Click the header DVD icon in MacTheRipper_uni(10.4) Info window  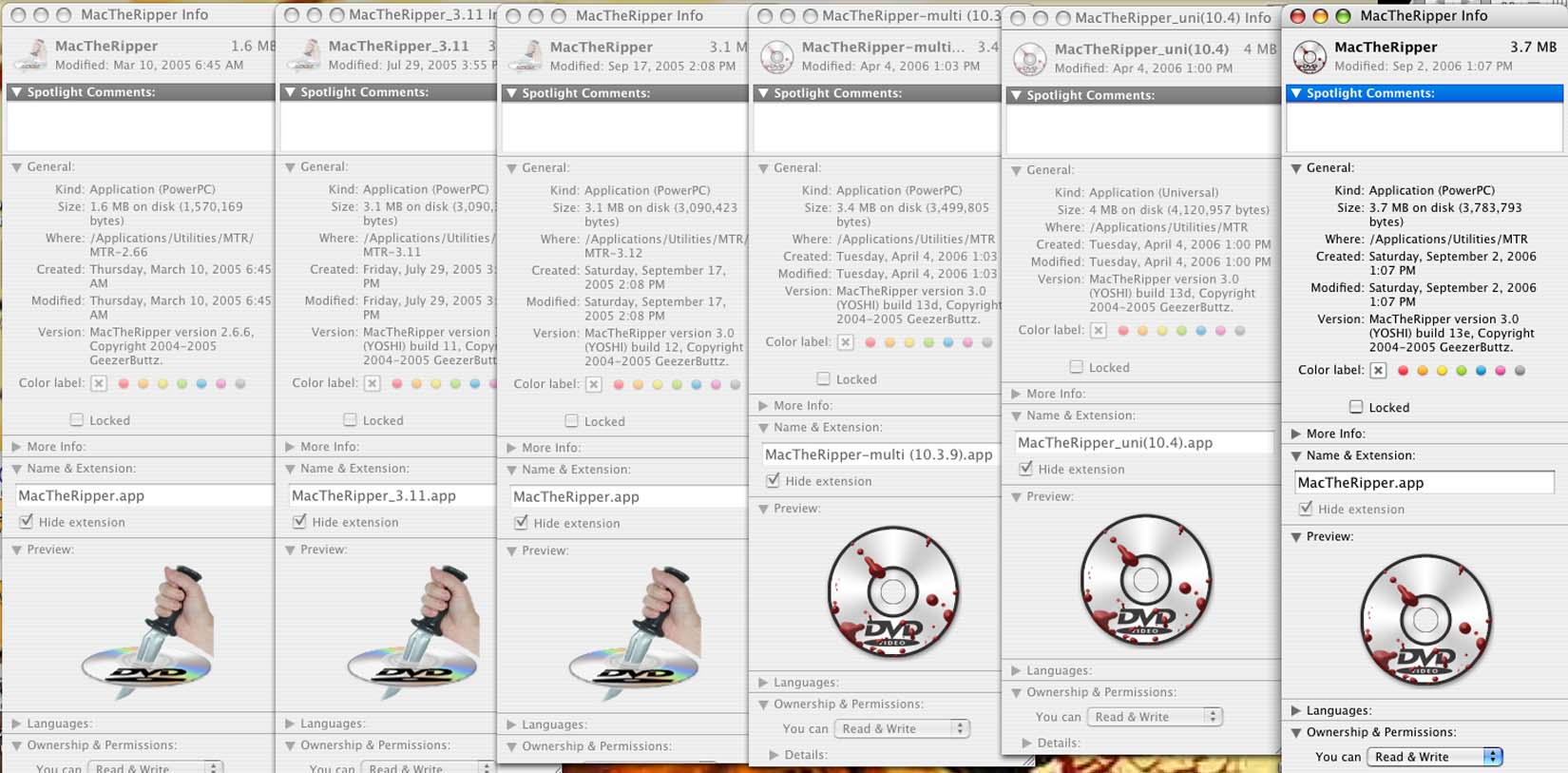[x=1029, y=59]
